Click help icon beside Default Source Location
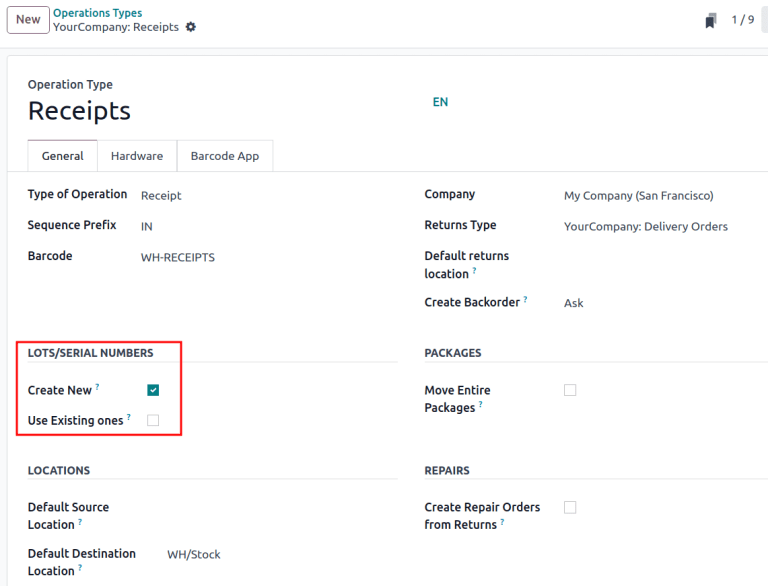The image size is (768, 586). point(80,521)
